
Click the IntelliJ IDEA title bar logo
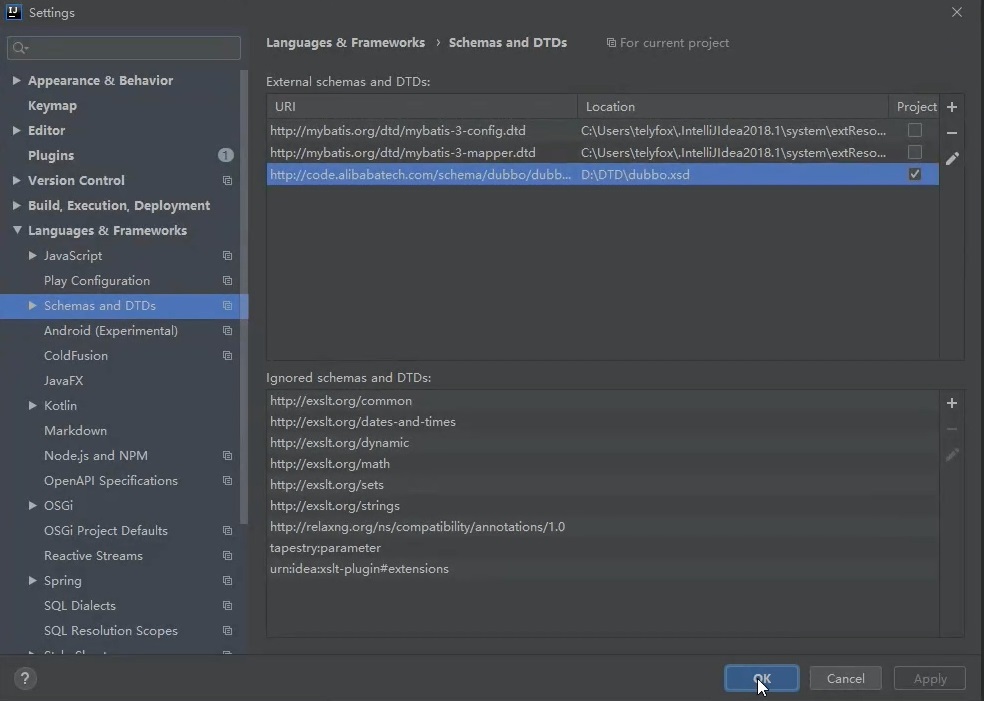(x=12, y=11)
